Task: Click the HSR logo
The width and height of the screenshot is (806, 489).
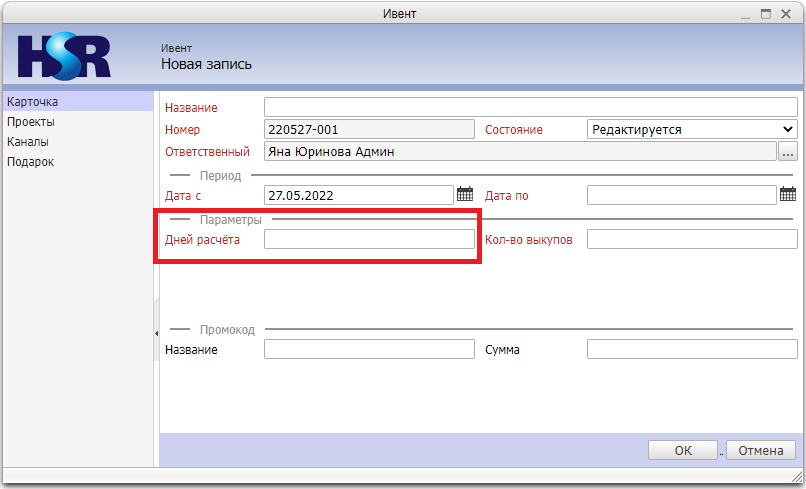Action: tap(64, 56)
